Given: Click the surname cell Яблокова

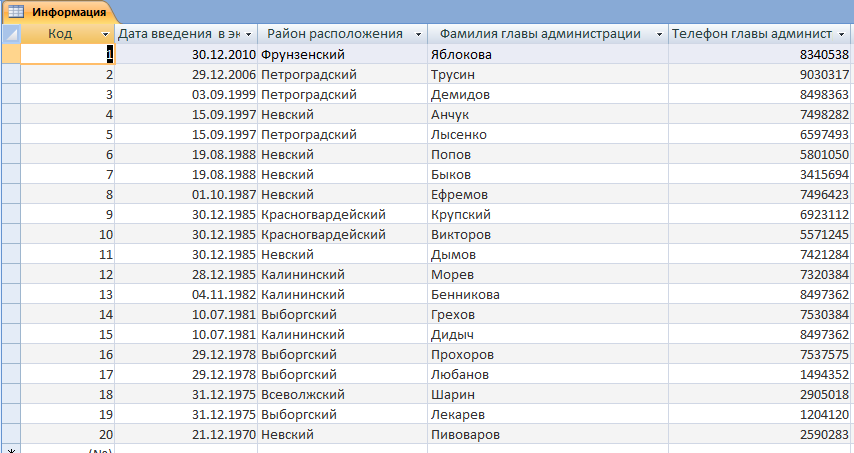Looking at the screenshot, I should click(548, 54).
